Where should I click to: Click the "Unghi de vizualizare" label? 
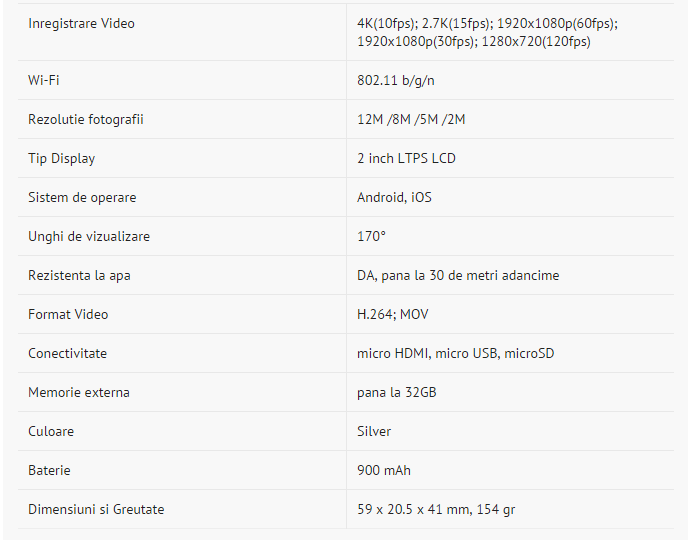pyautogui.click(x=89, y=236)
